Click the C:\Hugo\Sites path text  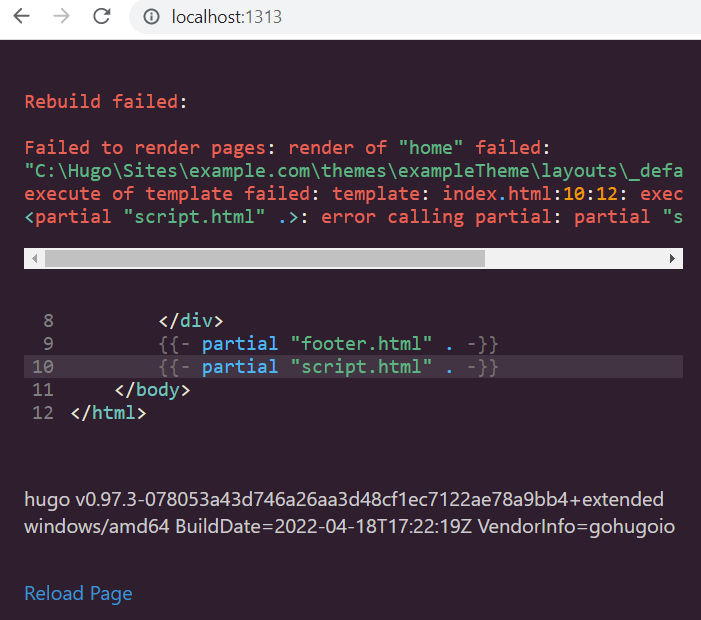pos(354,171)
